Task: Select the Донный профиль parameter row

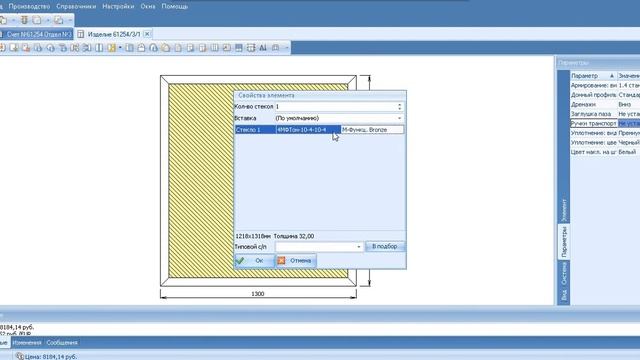Action: pyautogui.click(x=605, y=95)
